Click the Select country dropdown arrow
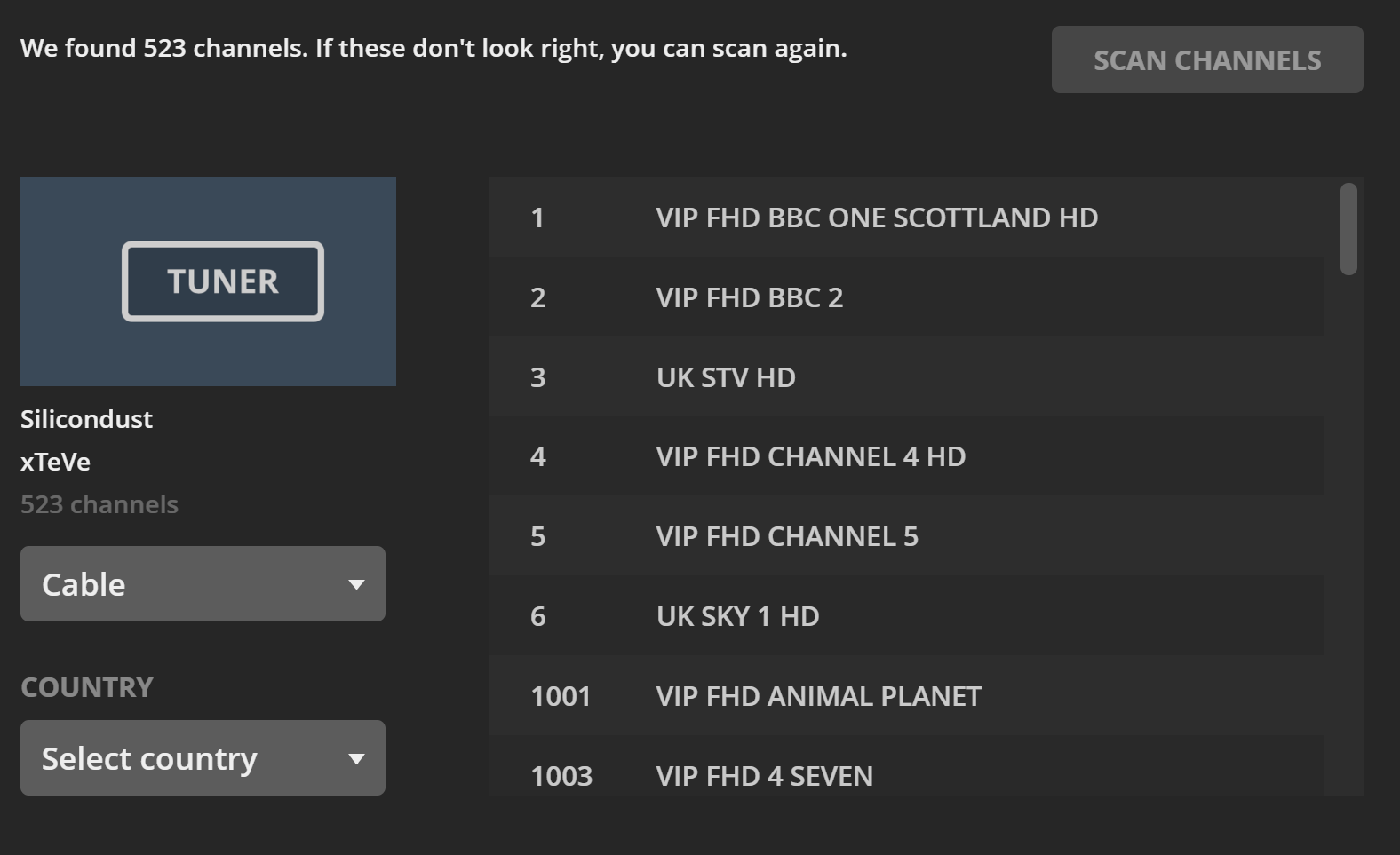 357,758
